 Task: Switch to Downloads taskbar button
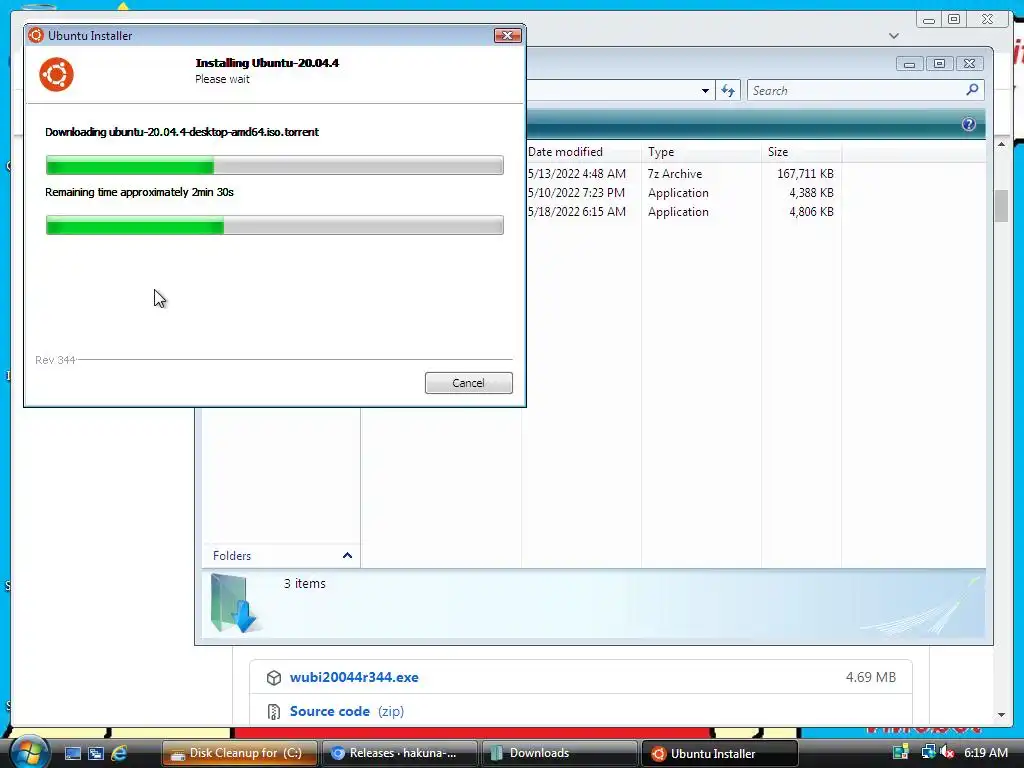click(560, 753)
